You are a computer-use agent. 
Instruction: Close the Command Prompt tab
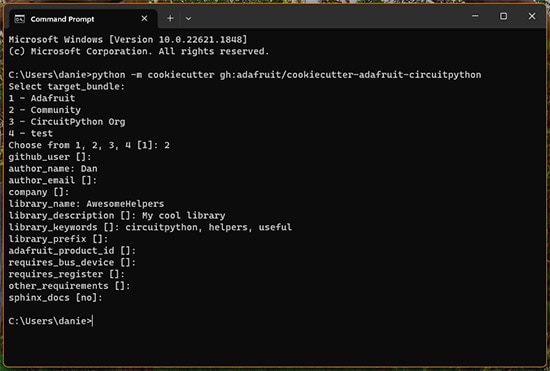(144, 19)
